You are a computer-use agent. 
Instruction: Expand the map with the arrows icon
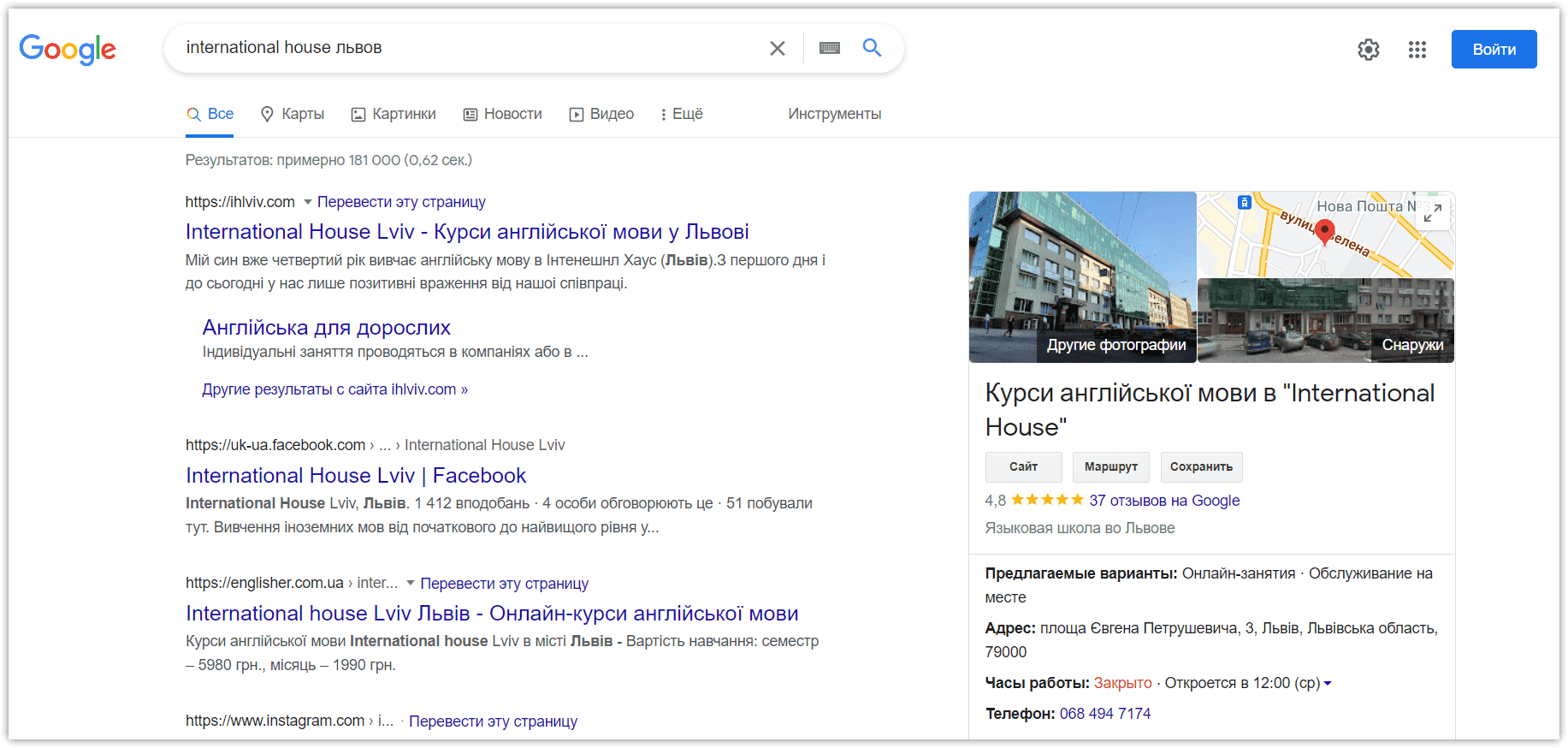pyautogui.click(x=1433, y=213)
